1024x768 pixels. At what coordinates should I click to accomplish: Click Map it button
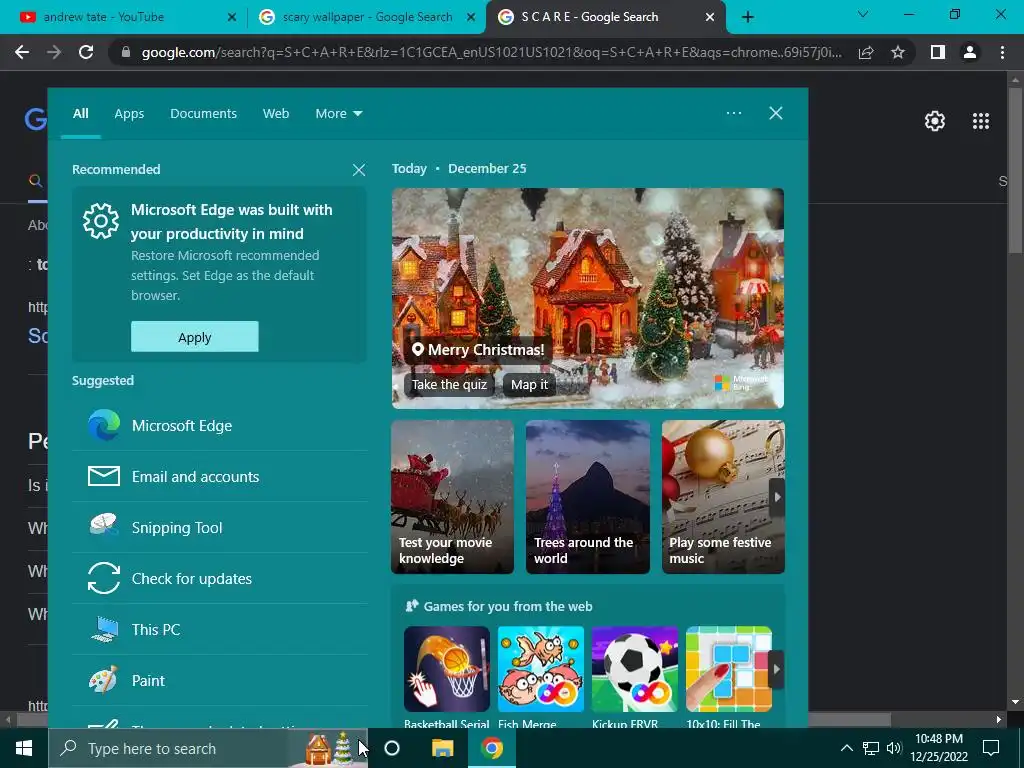point(530,385)
